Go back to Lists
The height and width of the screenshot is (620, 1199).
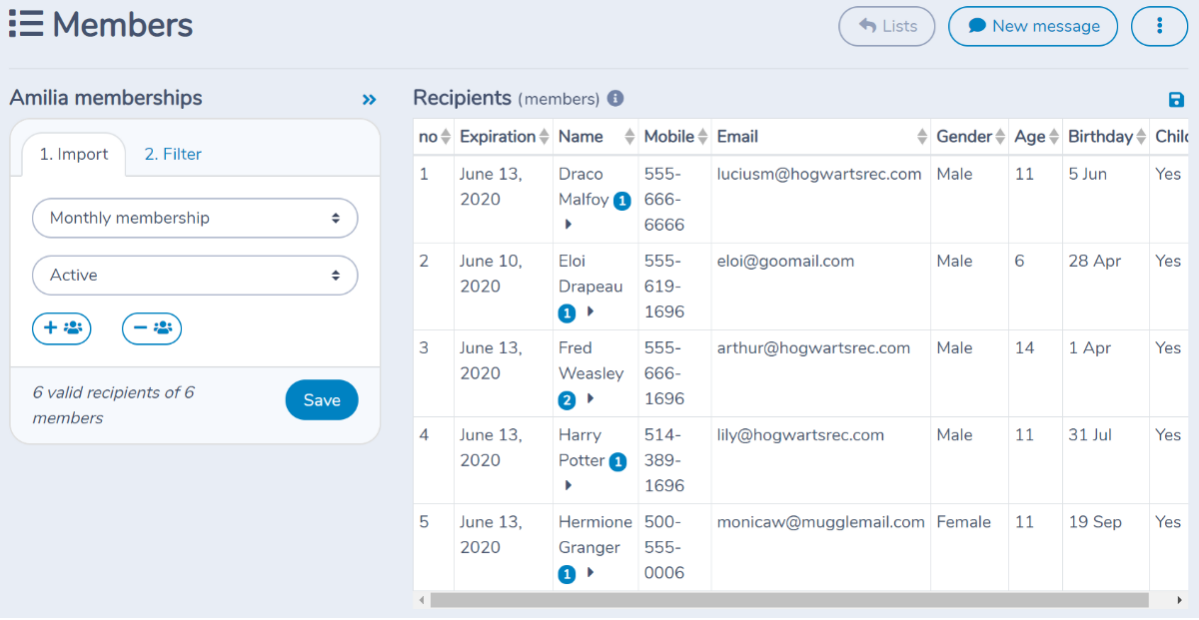887,27
